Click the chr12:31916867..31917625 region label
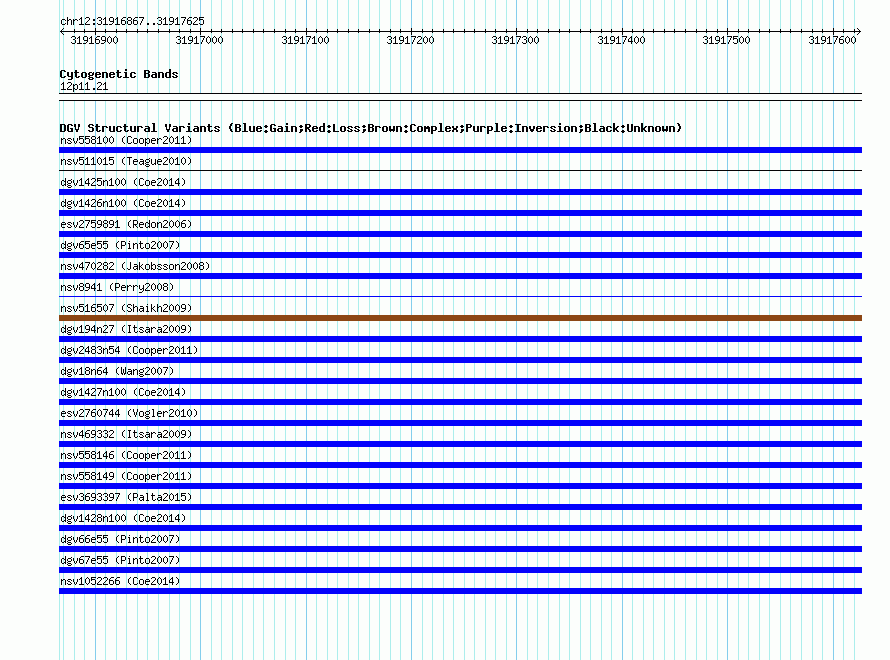This screenshot has height=660, width=890. [x=132, y=22]
